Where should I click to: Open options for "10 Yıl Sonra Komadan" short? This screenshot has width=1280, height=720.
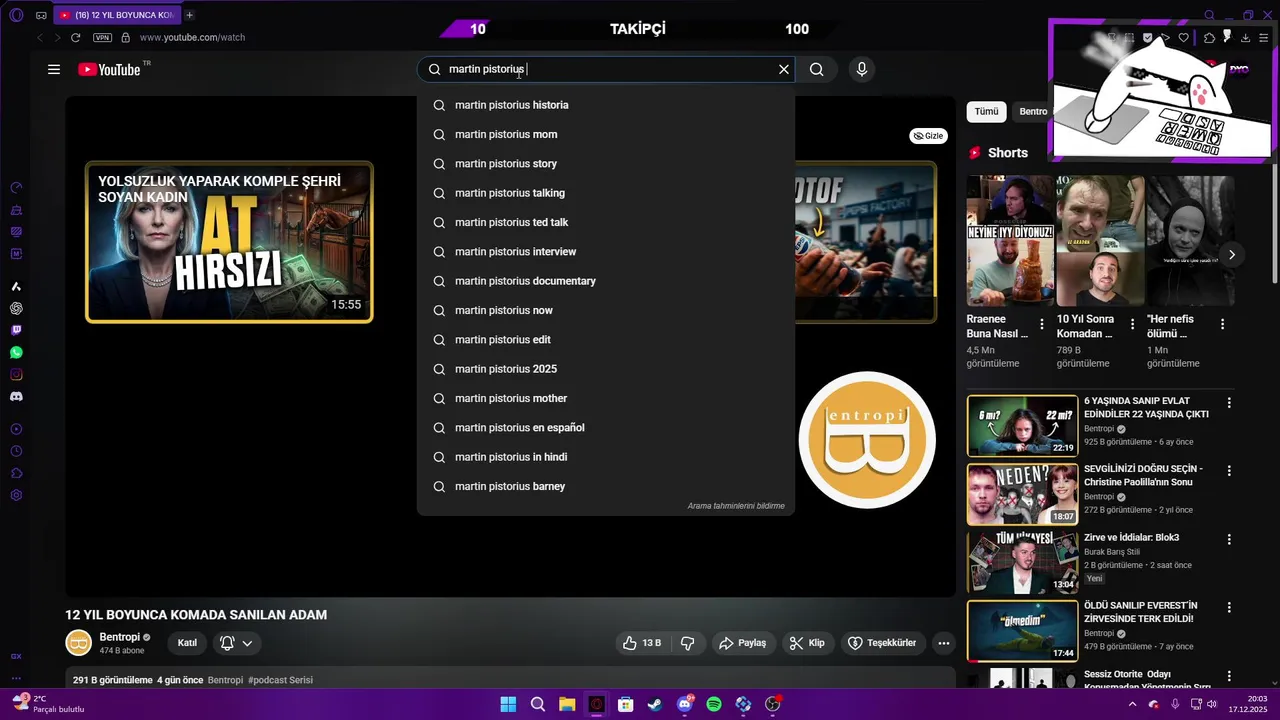[1132, 324]
